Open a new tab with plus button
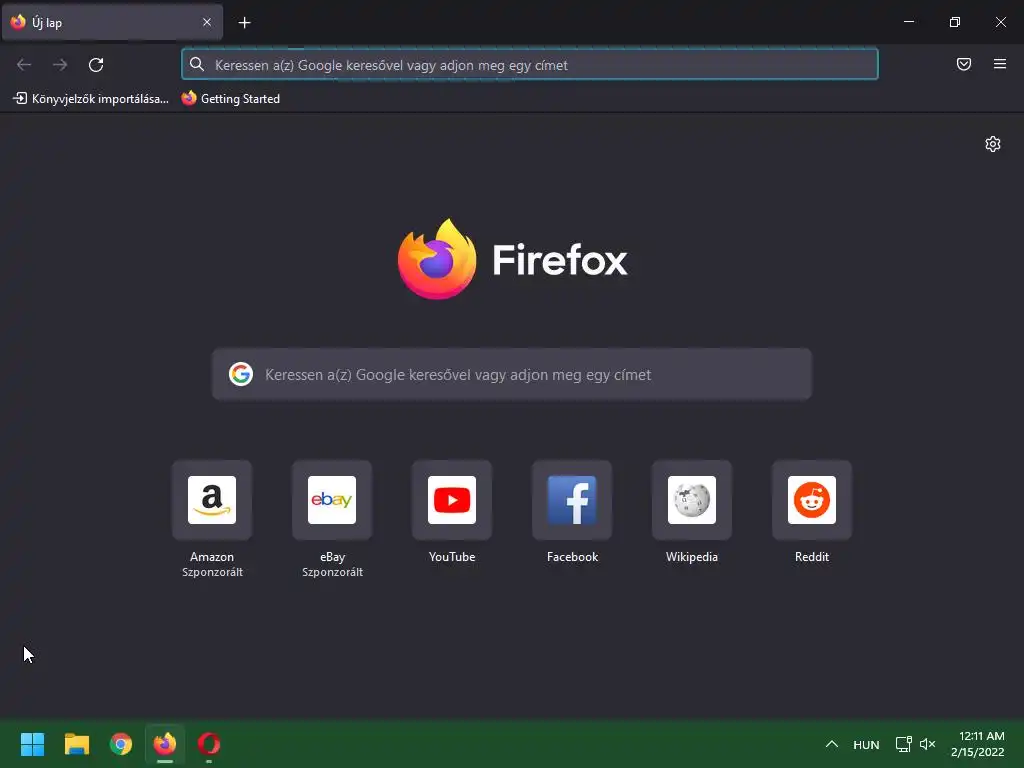This screenshot has height=768, width=1024. [x=244, y=23]
